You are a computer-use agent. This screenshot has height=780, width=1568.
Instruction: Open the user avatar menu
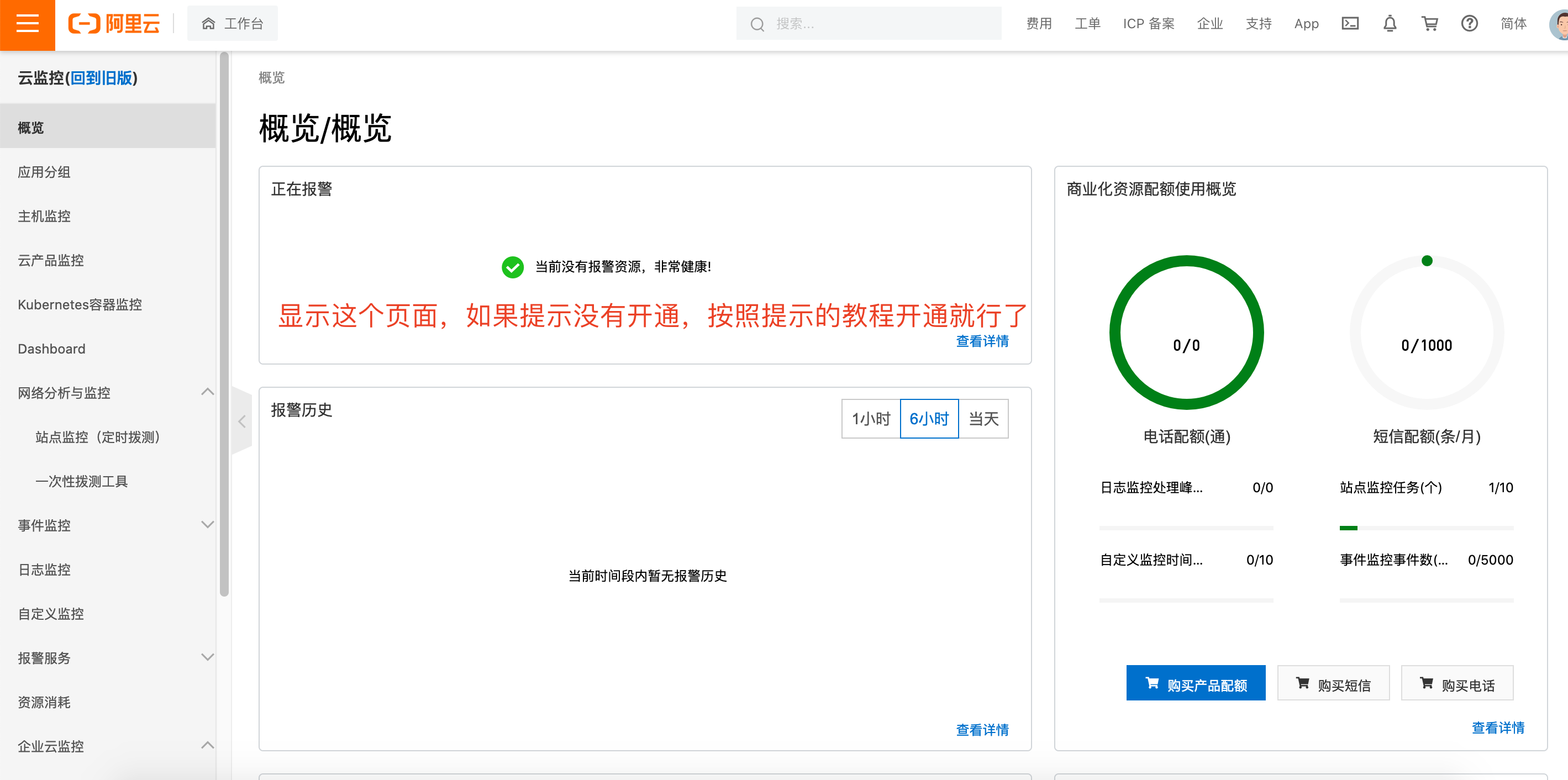(1560, 24)
